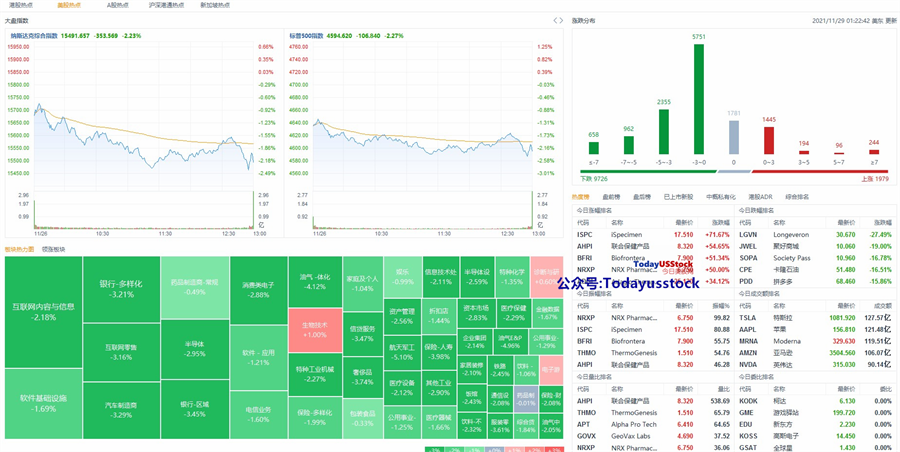
Task: Click the tallest 5751 distribution bar
Action: pyautogui.click(x=699, y=99)
